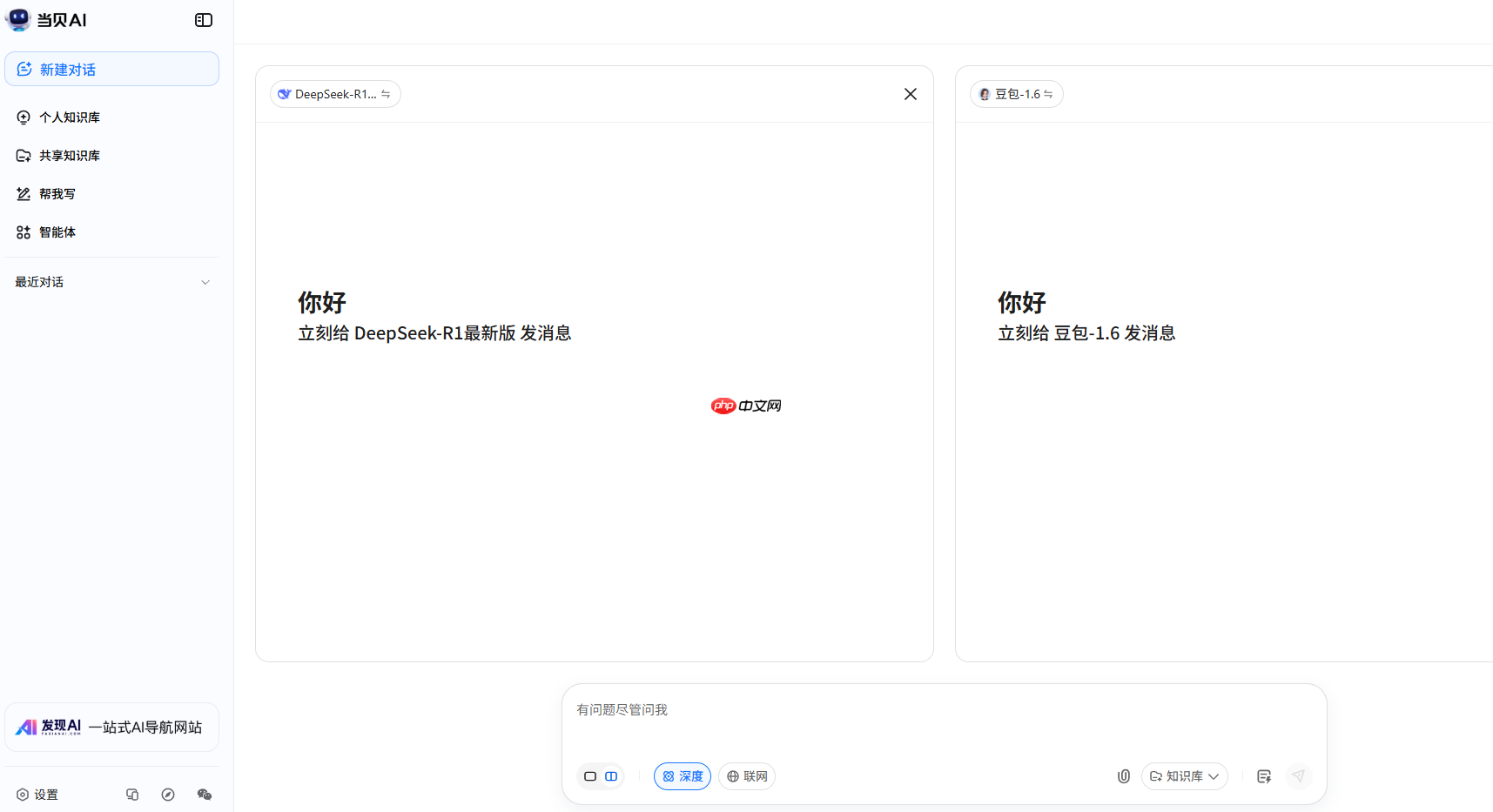Viewport: 1493px width, 812px height.
Task: Click the message input 有问题尽管问我
Action: point(944,710)
